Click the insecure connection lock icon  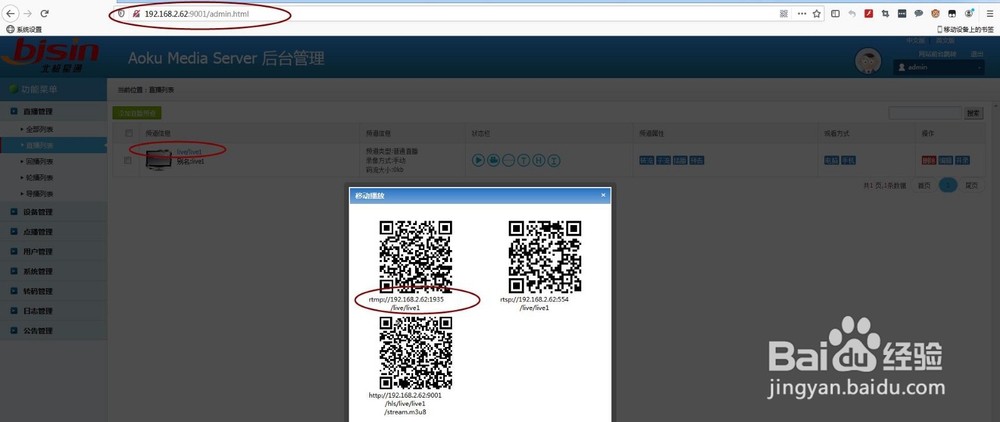(136, 13)
